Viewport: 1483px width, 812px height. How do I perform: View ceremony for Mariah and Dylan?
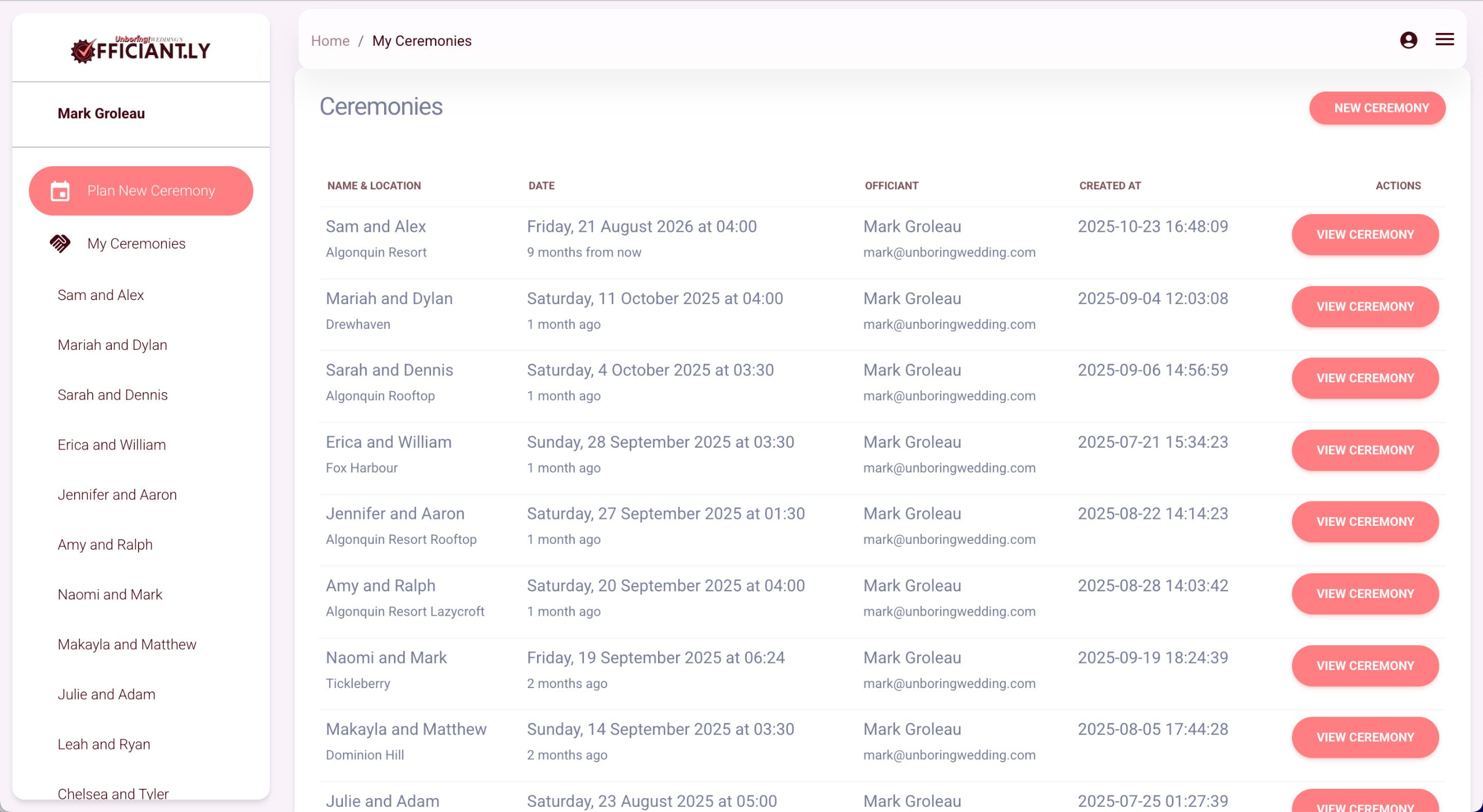click(1365, 306)
